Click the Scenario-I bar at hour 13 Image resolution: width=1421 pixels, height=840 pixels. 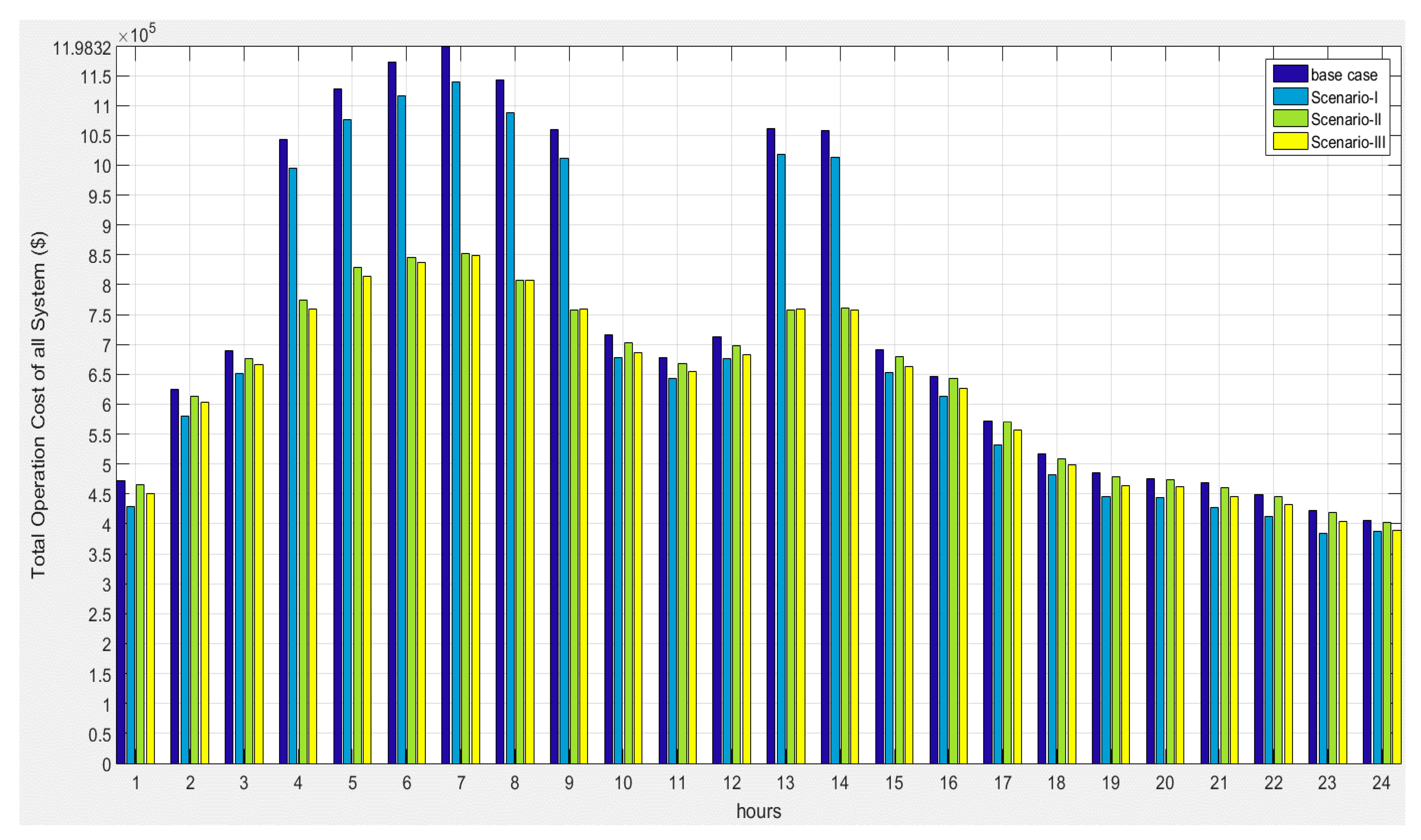point(781,459)
